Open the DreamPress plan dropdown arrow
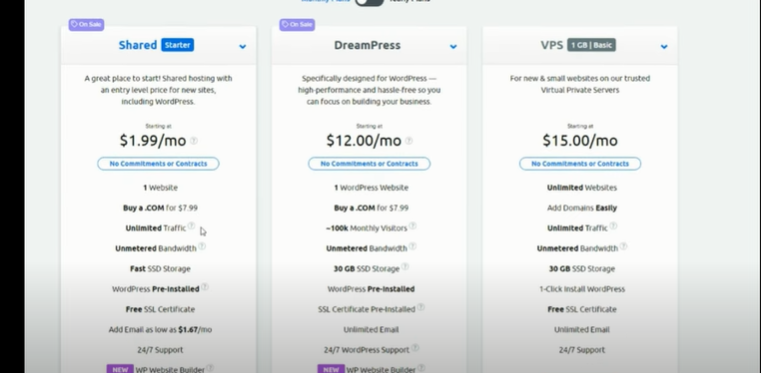The width and height of the screenshot is (761, 373). pos(453,47)
